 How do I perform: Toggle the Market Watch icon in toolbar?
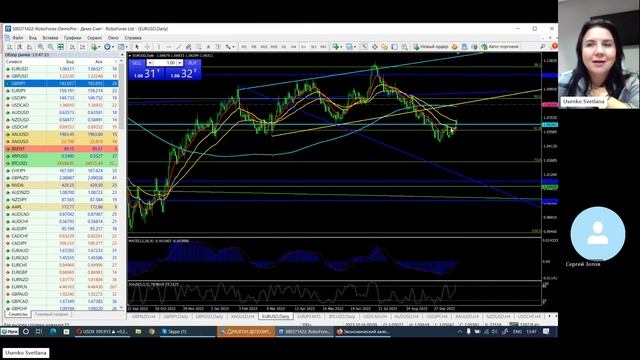click(365, 47)
